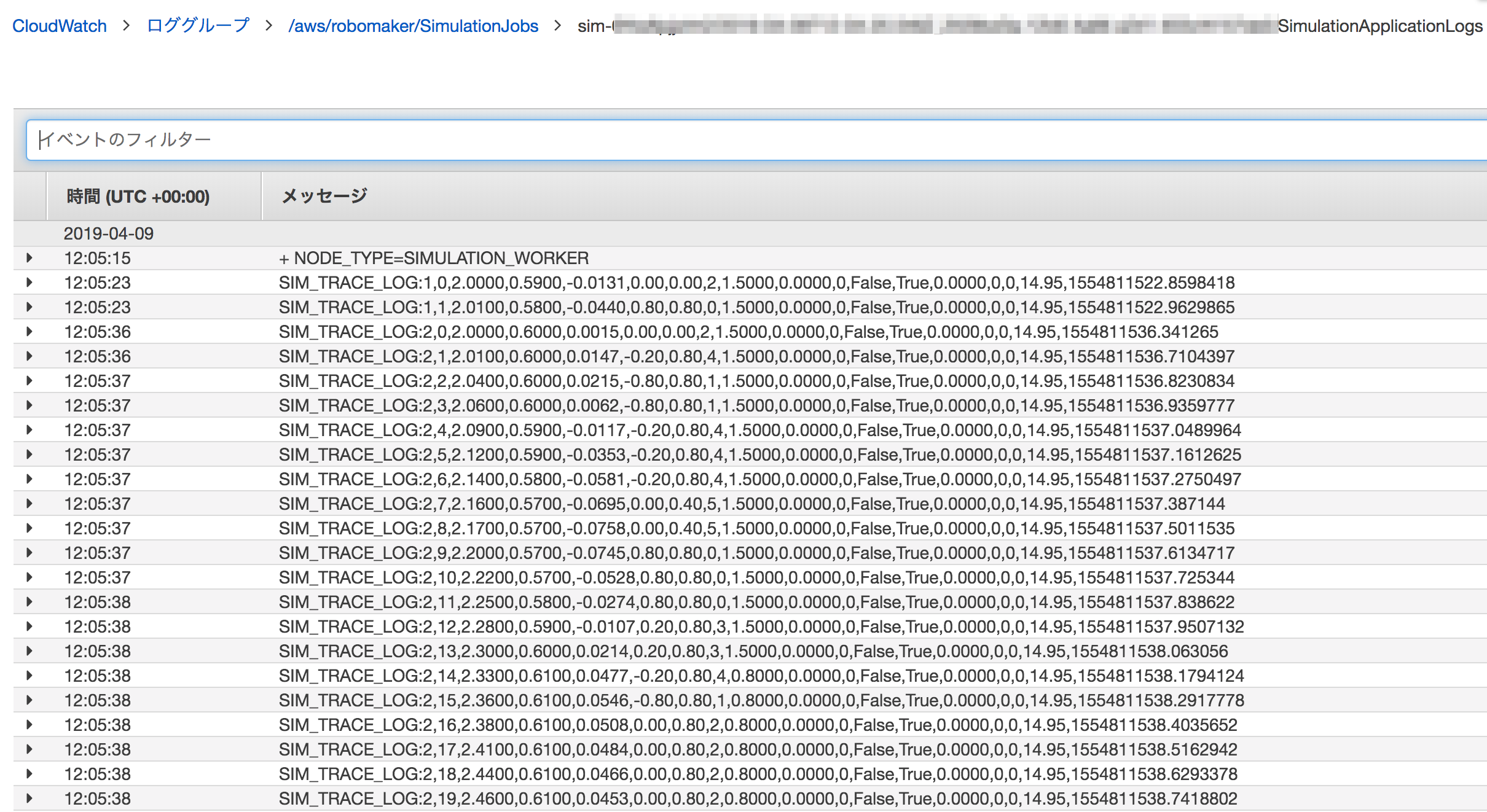
Task: Click the メッセージ column header
Action: pyautogui.click(x=324, y=197)
